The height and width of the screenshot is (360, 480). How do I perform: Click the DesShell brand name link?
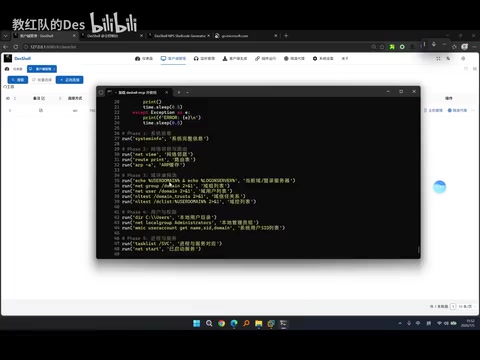[x=22, y=58]
